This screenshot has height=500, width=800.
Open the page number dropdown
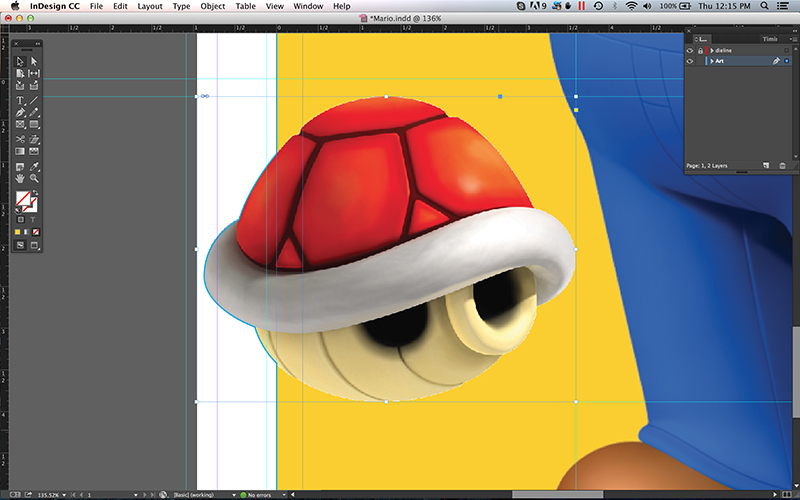[136, 495]
